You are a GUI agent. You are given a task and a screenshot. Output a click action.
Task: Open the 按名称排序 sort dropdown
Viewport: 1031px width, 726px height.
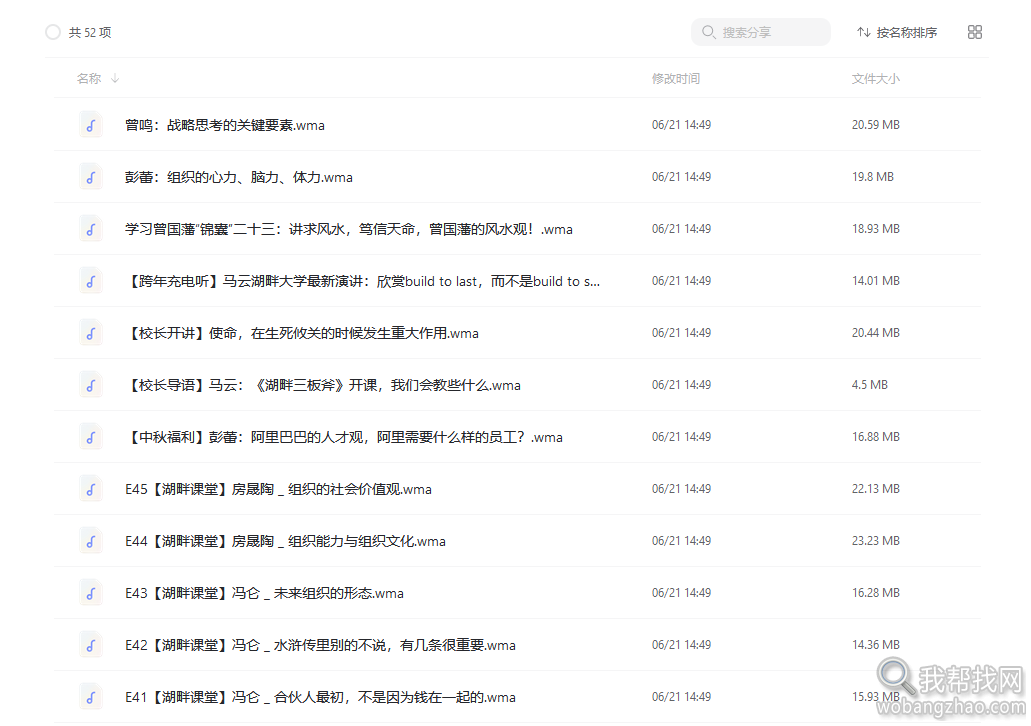click(x=897, y=32)
